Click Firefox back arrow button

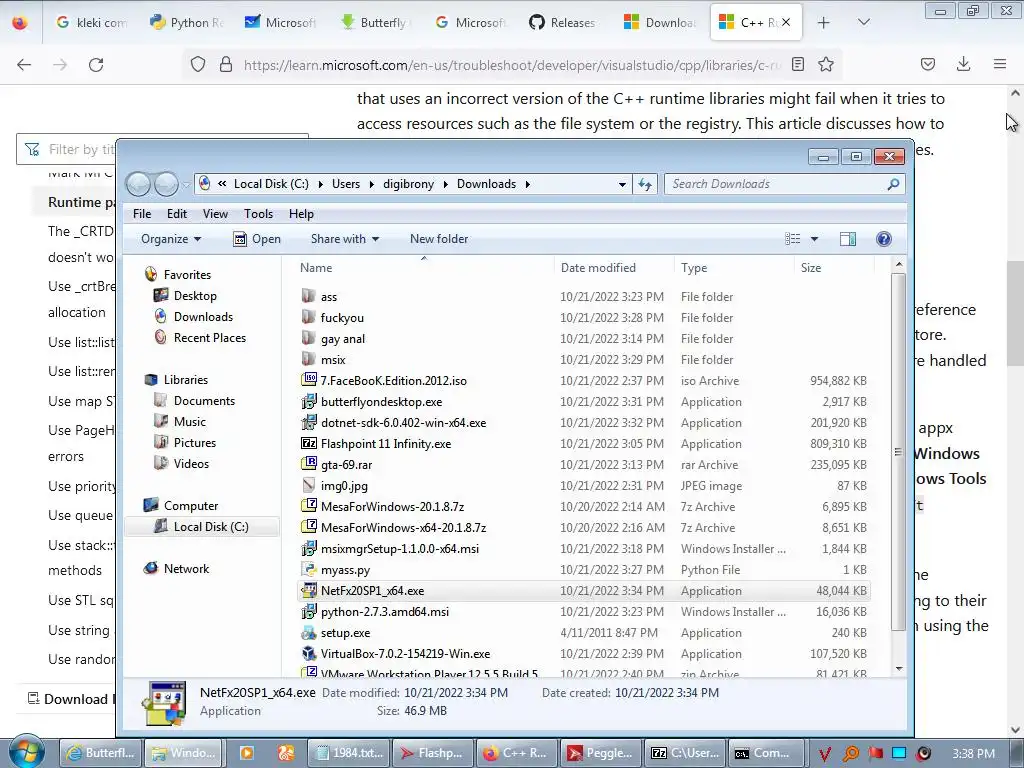[24, 64]
